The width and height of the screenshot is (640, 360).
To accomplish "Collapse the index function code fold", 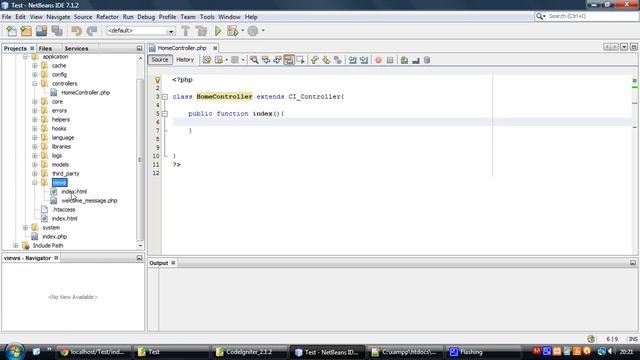I will 165,114.
